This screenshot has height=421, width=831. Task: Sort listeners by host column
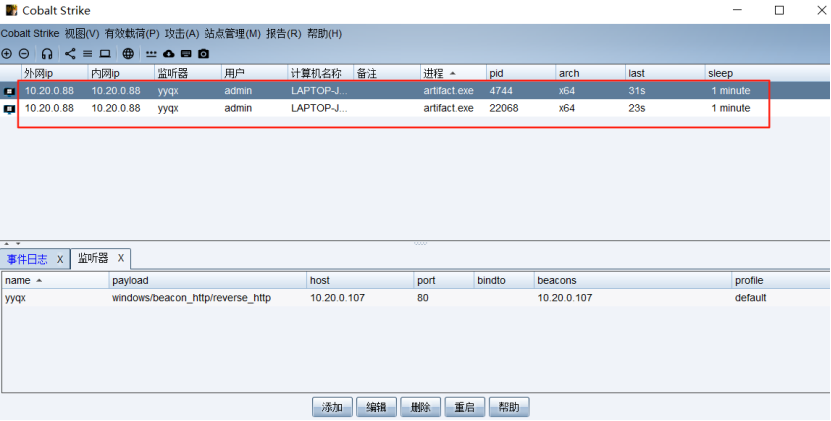click(360, 280)
